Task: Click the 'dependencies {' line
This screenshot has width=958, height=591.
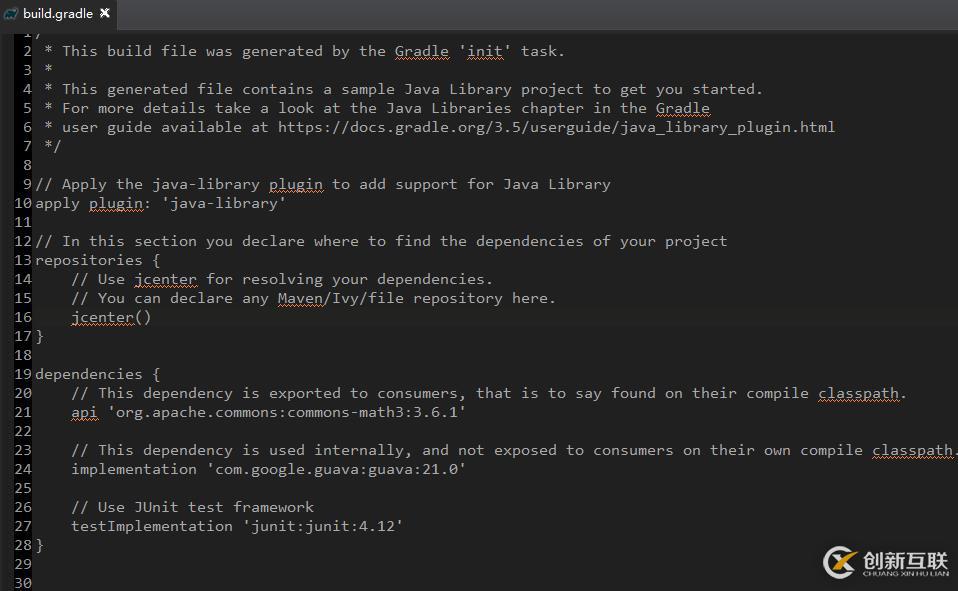Action: pos(98,374)
